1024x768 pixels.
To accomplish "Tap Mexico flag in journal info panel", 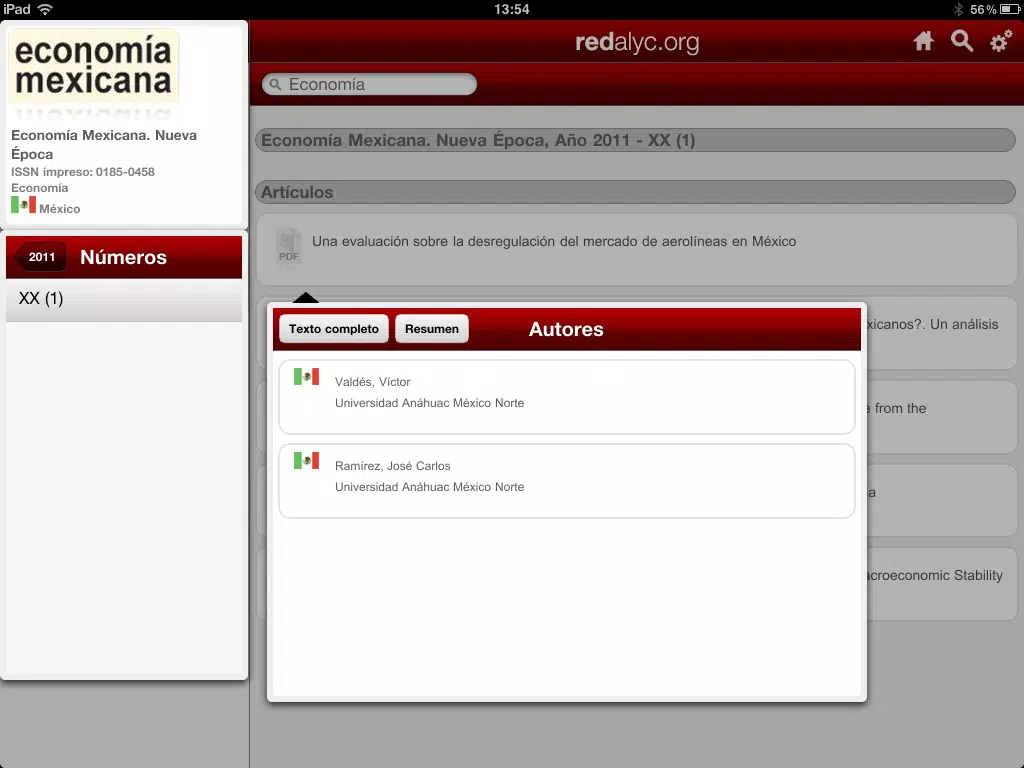I will pos(24,205).
